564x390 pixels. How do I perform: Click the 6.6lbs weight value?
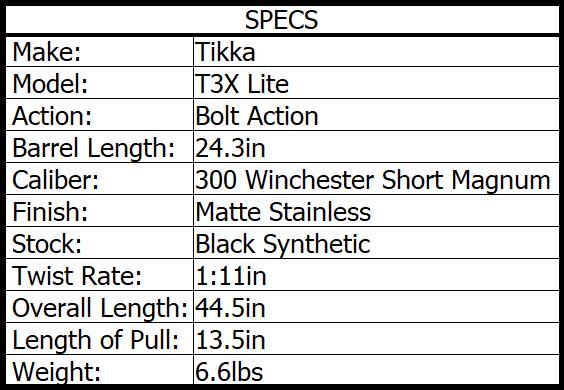point(229,372)
